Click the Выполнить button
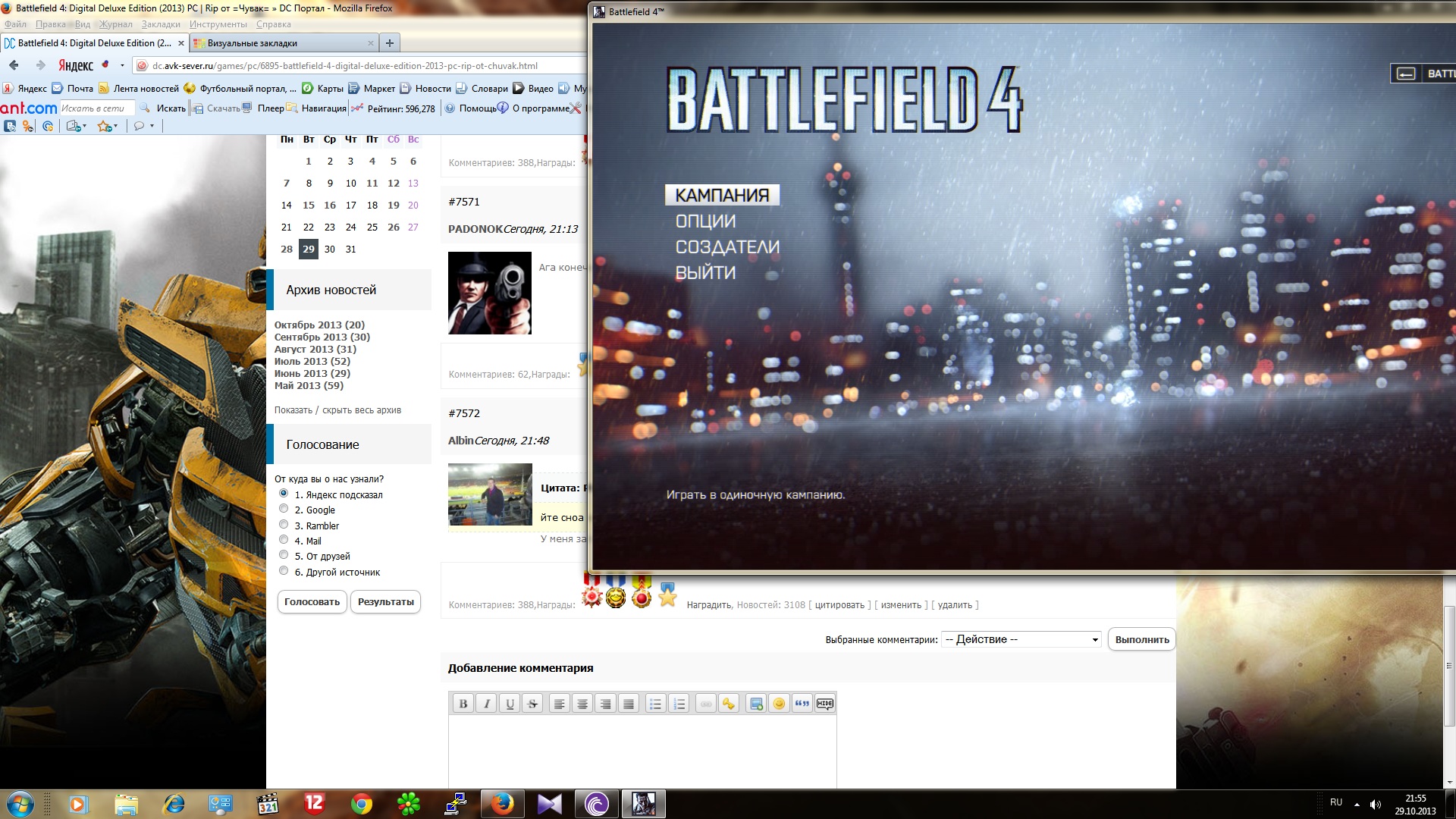Screen dimensions: 1456x819 click(1142, 639)
